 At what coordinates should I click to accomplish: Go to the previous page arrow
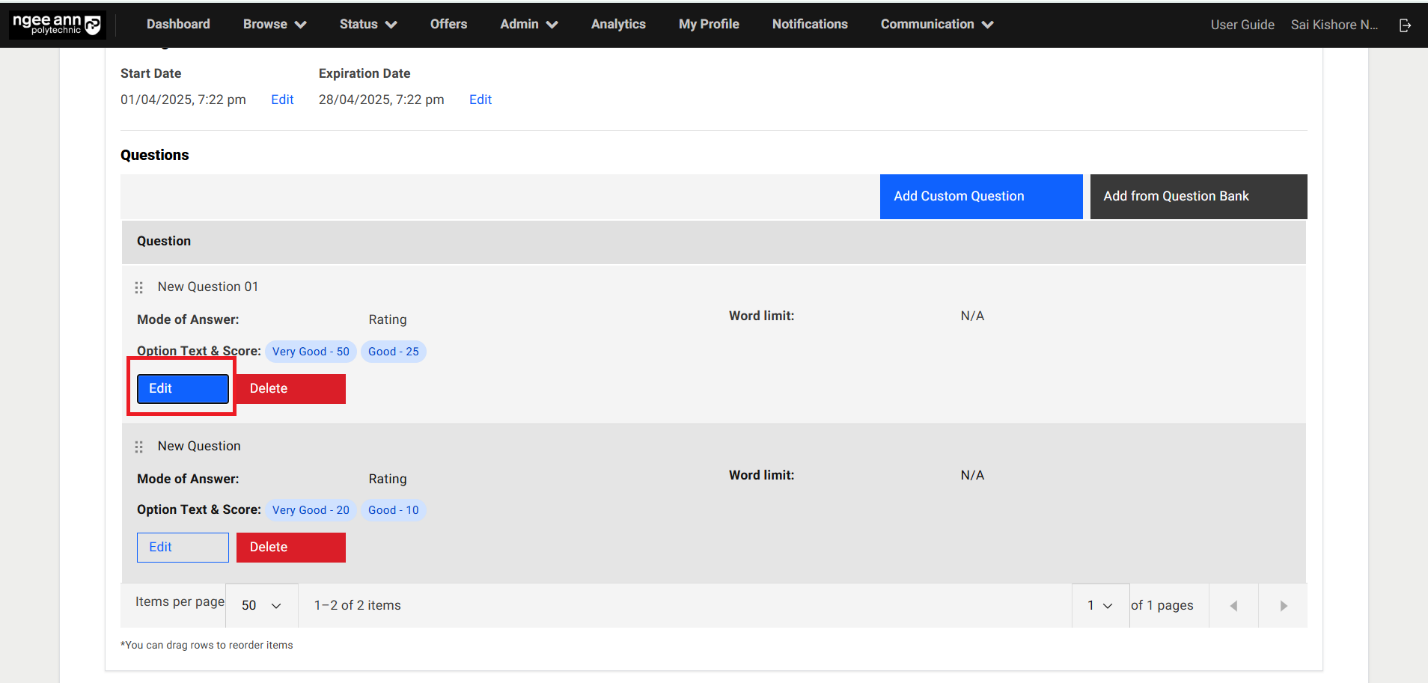click(1233, 606)
